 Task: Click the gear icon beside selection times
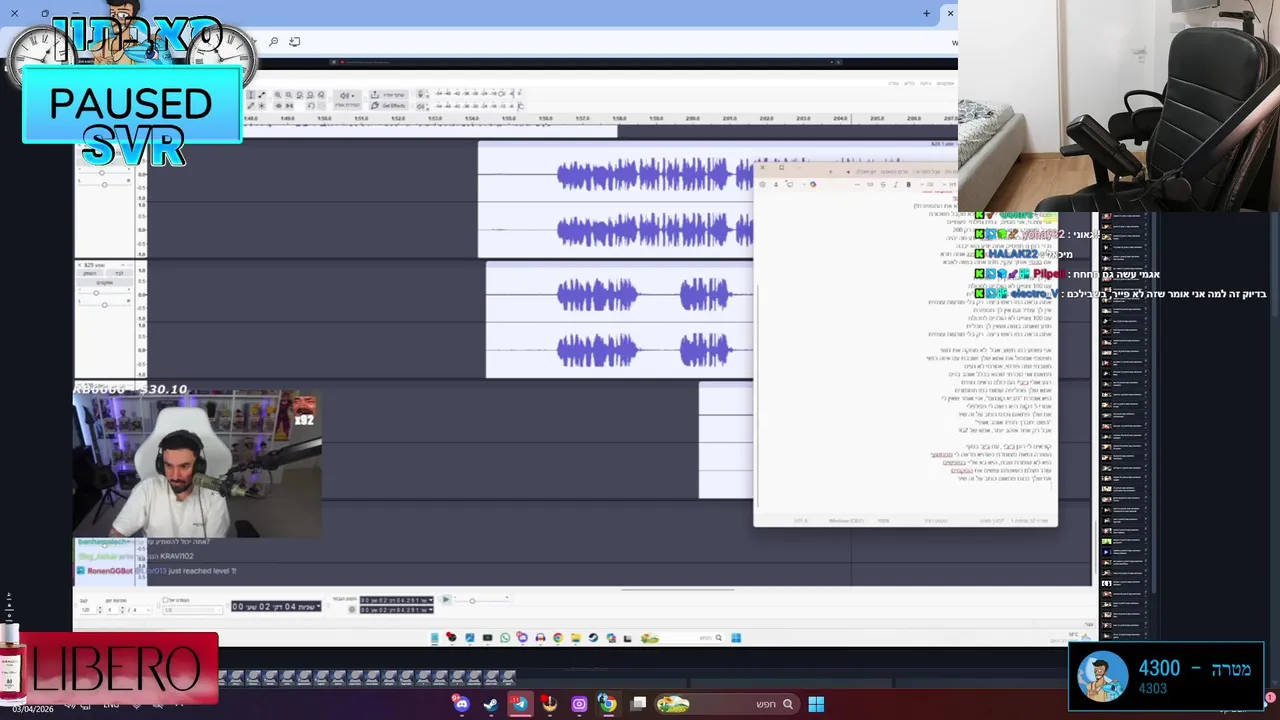point(351,610)
